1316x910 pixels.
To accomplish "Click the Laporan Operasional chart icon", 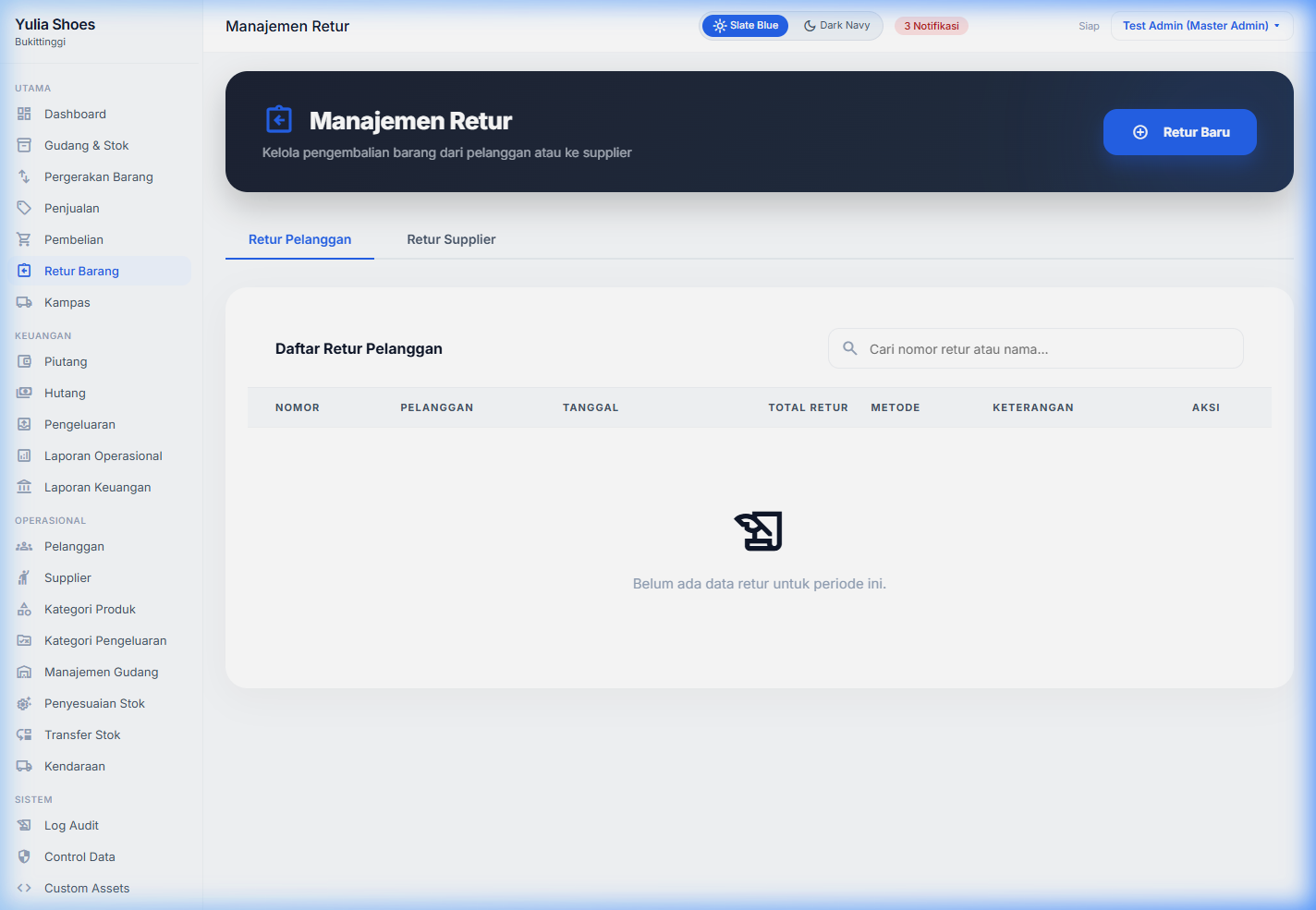I will click(24, 455).
